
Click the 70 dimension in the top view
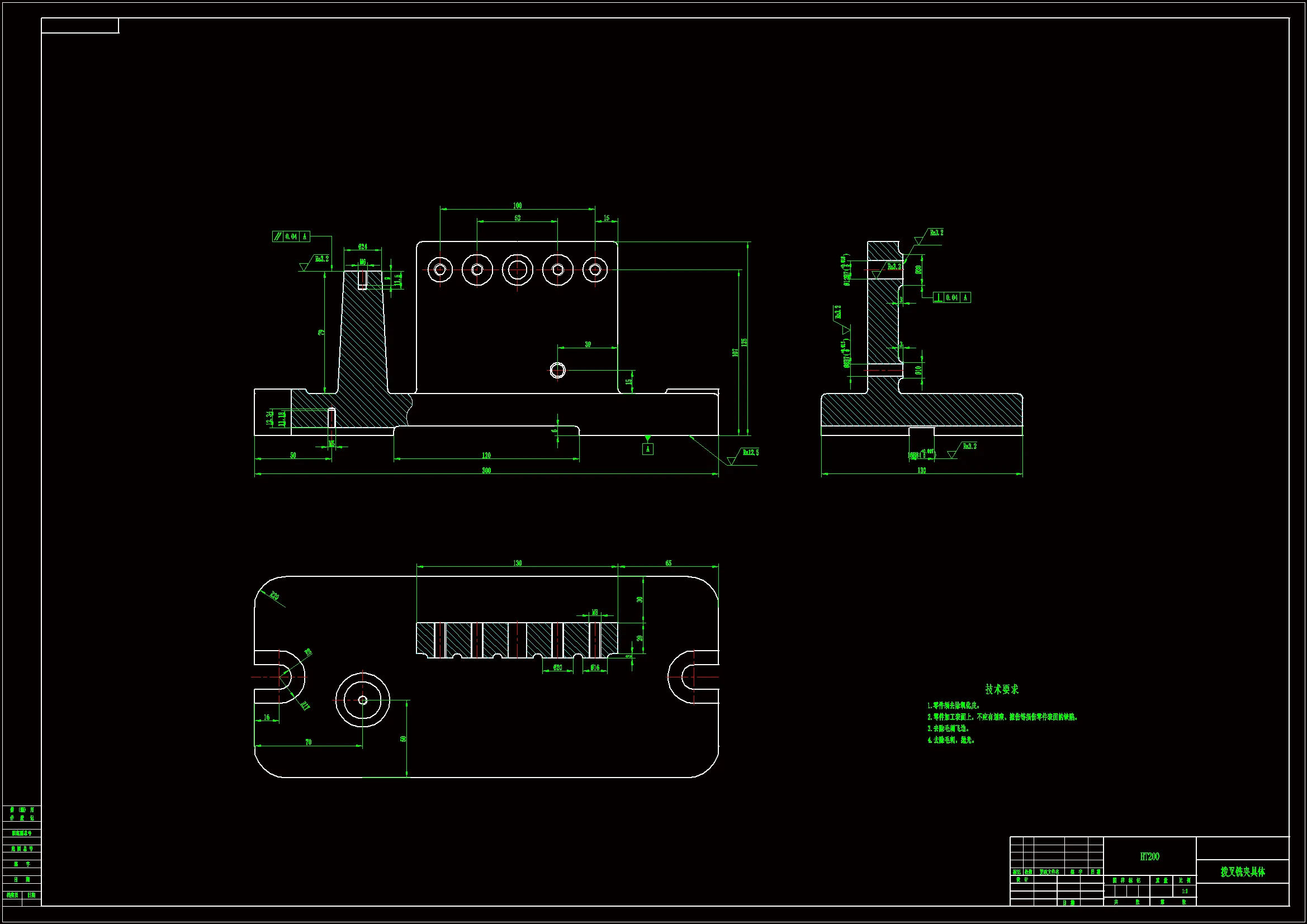coord(309,742)
